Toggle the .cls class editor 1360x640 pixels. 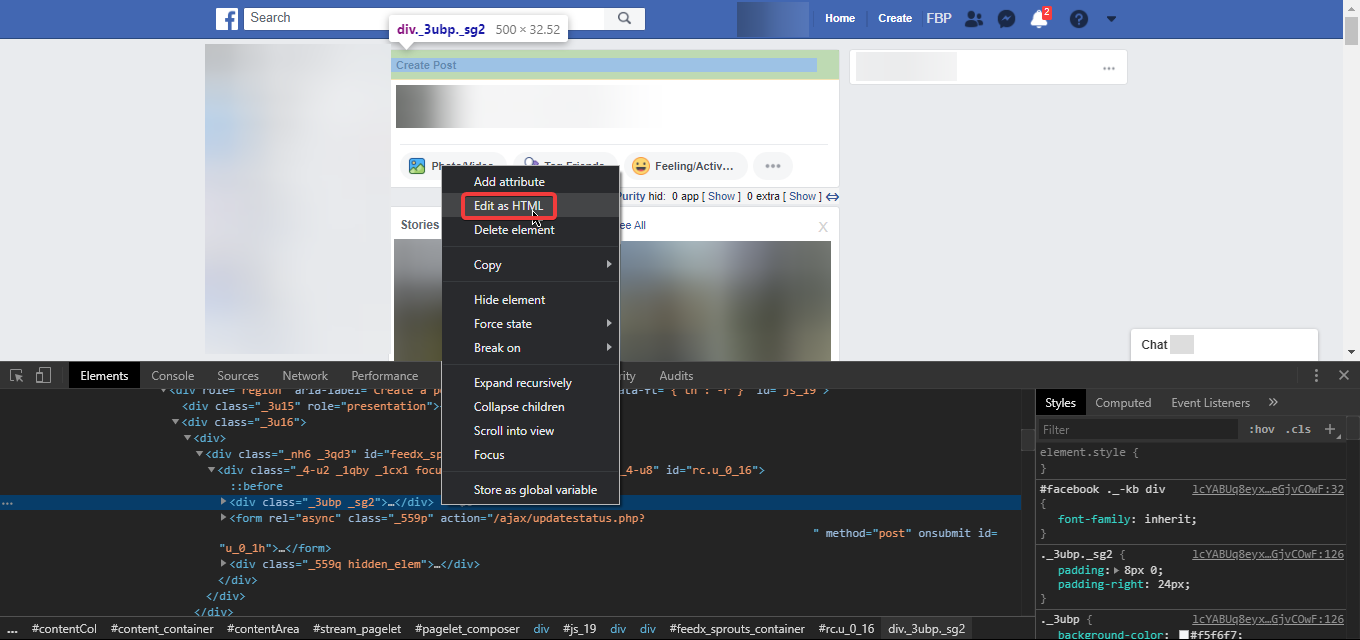coord(1298,429)
